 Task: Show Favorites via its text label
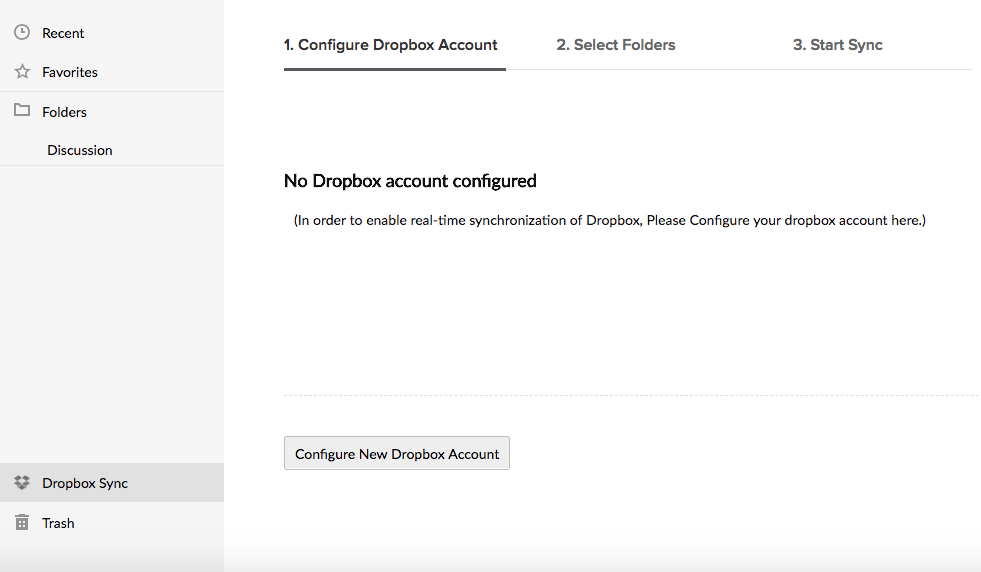click(x=70, y=72)
